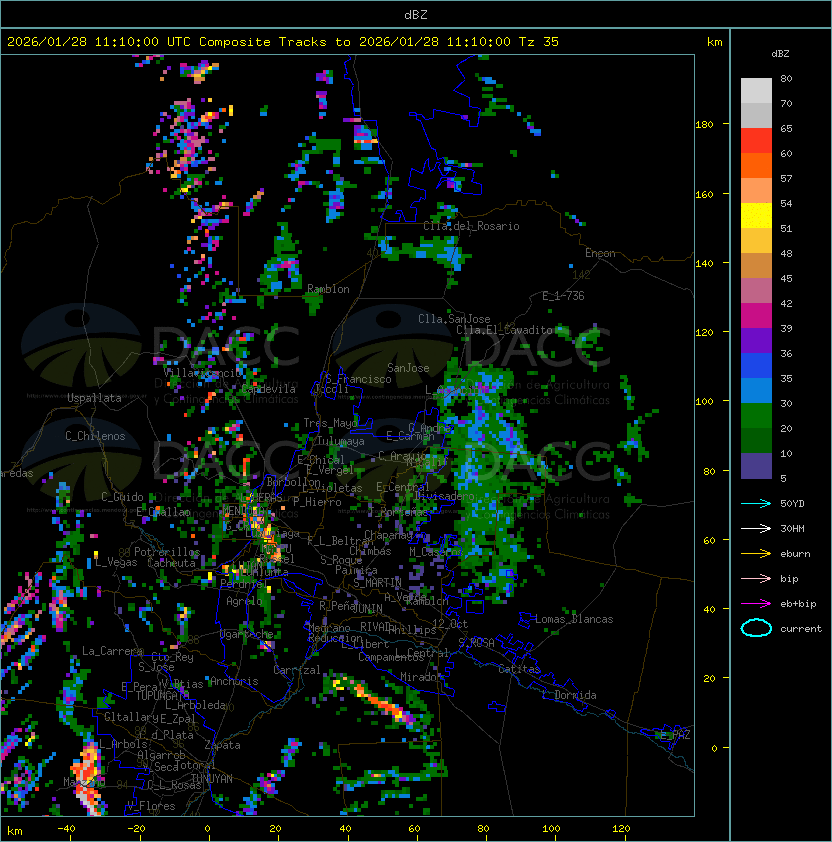
Task: Click the Zapata map label
Action: coord(222,745)
